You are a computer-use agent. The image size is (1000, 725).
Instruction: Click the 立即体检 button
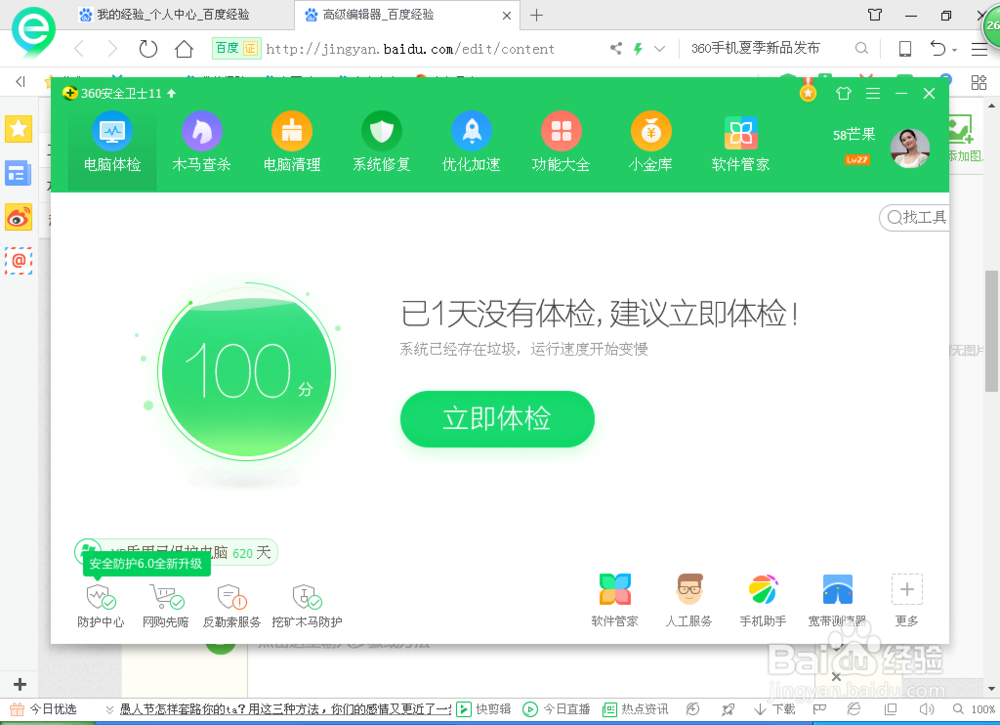(497, 419)
